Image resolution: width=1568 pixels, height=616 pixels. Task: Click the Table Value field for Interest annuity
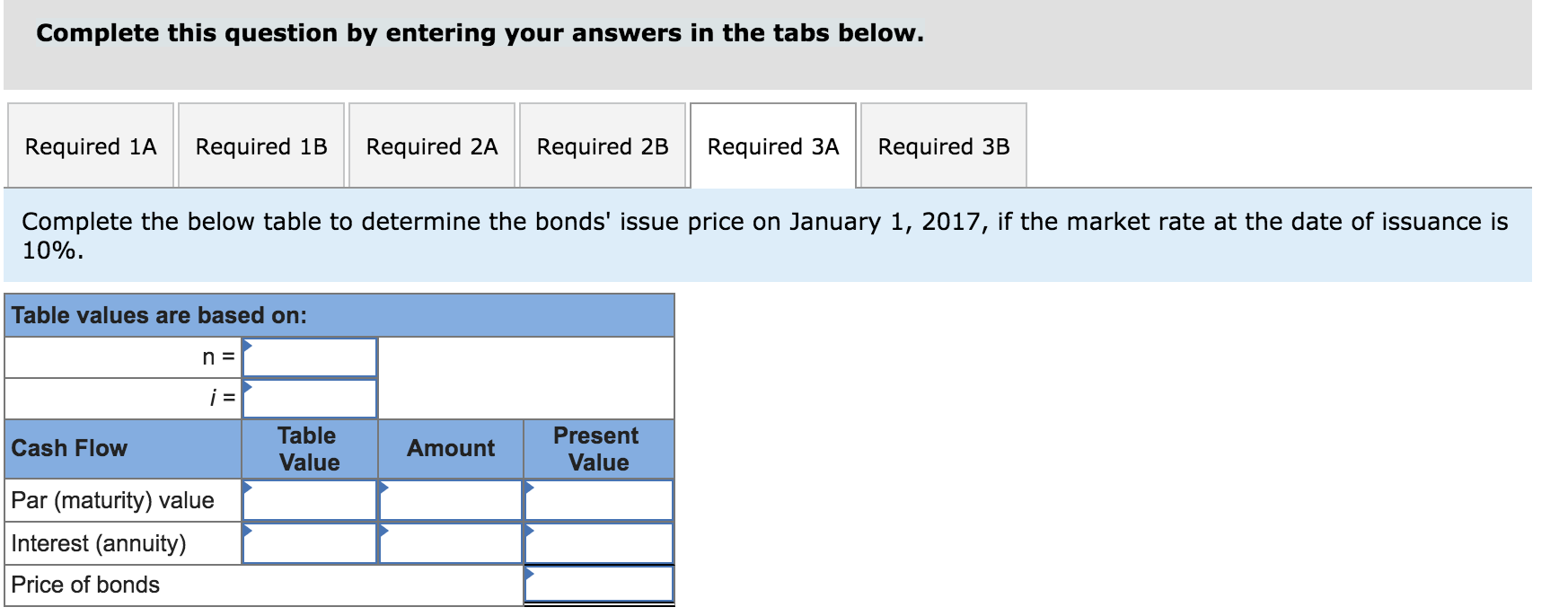coord(310,542)
